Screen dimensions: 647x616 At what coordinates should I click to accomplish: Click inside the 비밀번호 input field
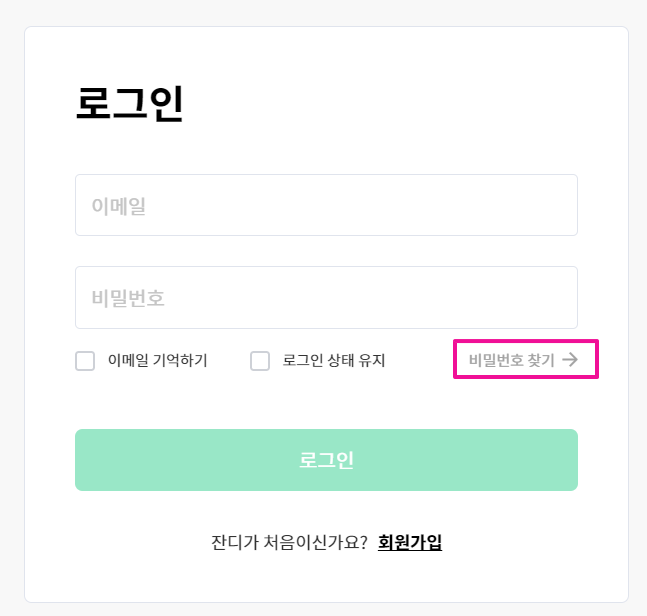pyautogui.click(x=326, y=297)
